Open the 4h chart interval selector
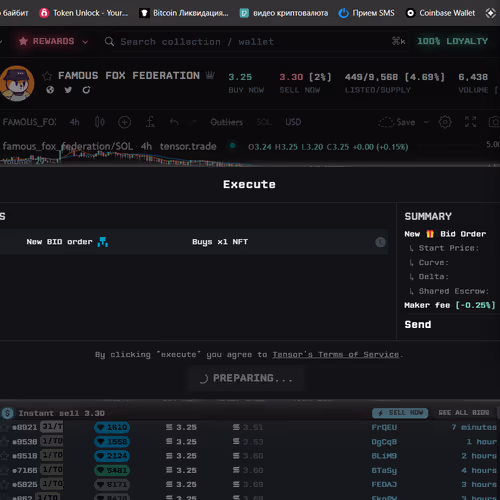 pyautogui.click(x=75, y=122)
